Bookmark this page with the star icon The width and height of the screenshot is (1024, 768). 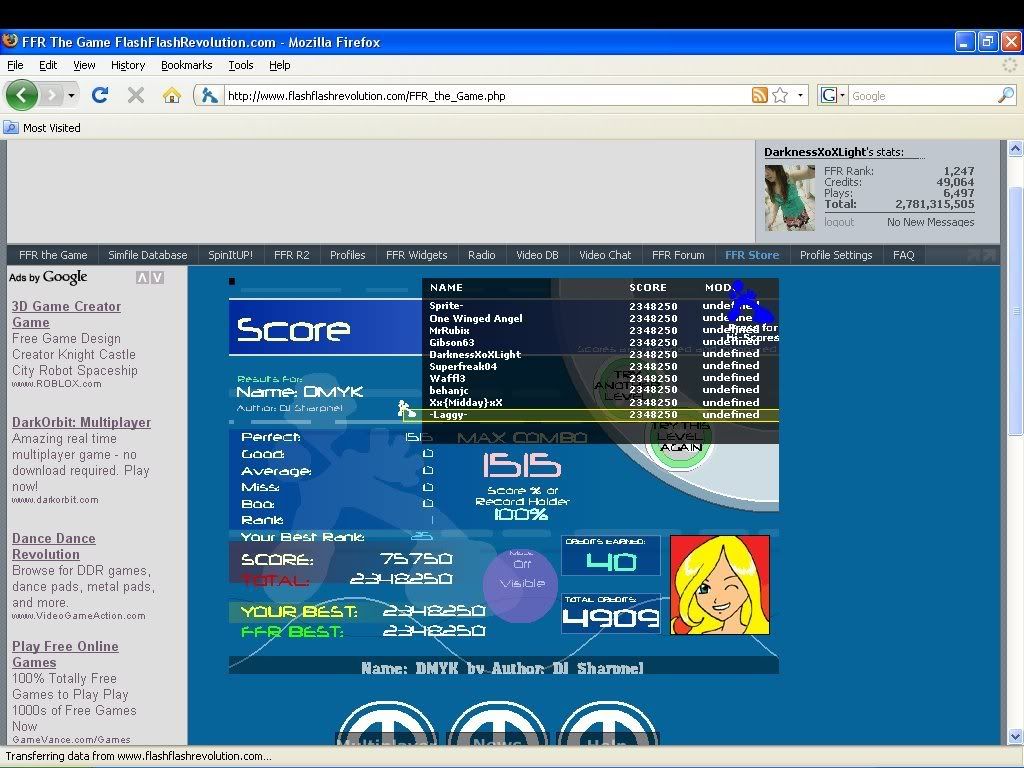point(780,95)
